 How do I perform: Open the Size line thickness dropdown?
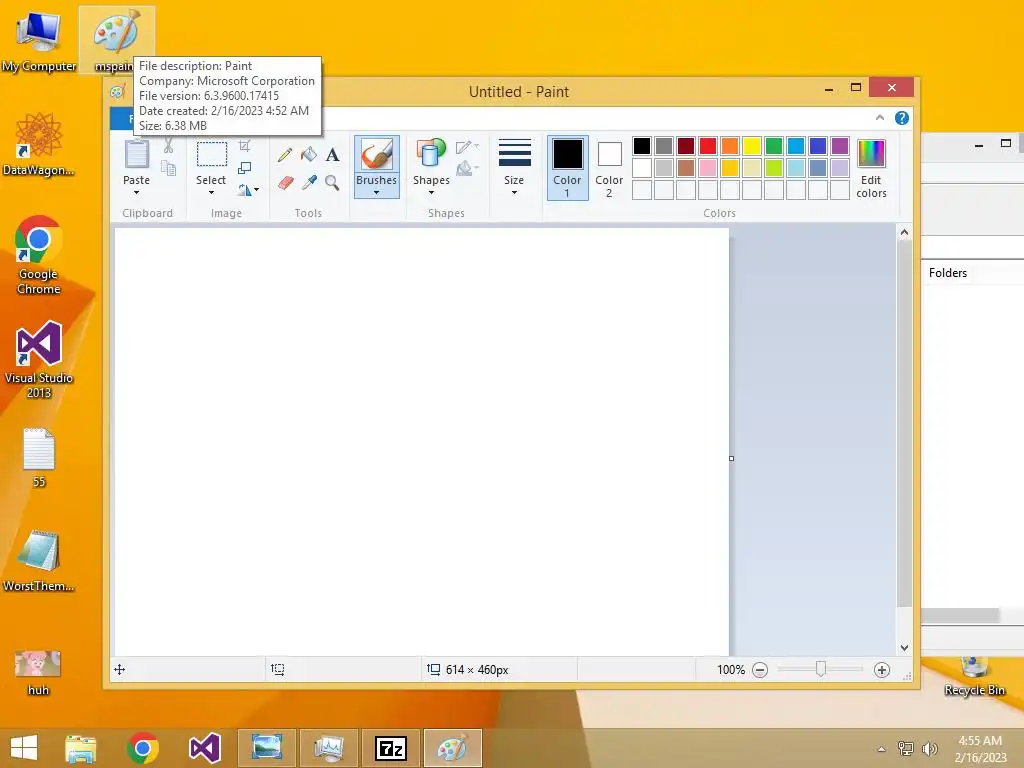pyautogui.click(x=515, y=168)
